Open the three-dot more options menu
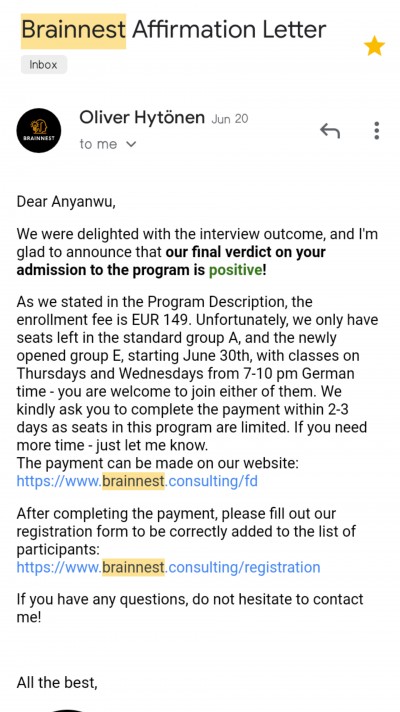Viewport: 400px width, 712px height. pyautogui.click(x=376, y=131)
